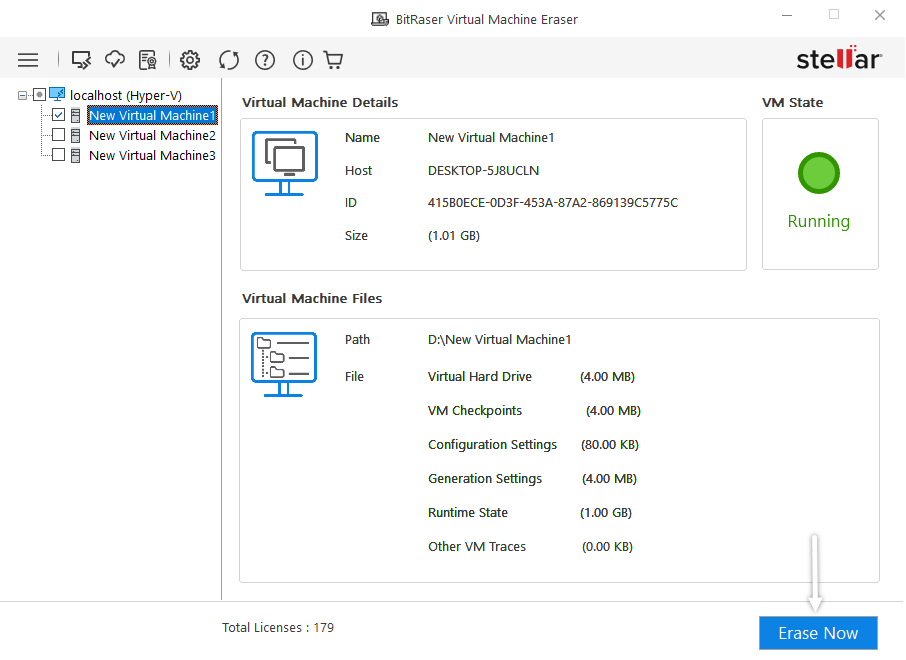Open the Settings gear icon
Viewport: 906px width, 660px height.
coord(190,60)
